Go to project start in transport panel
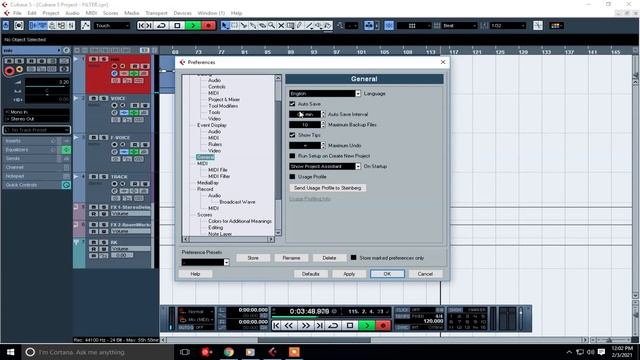 (x=276, y=325)
